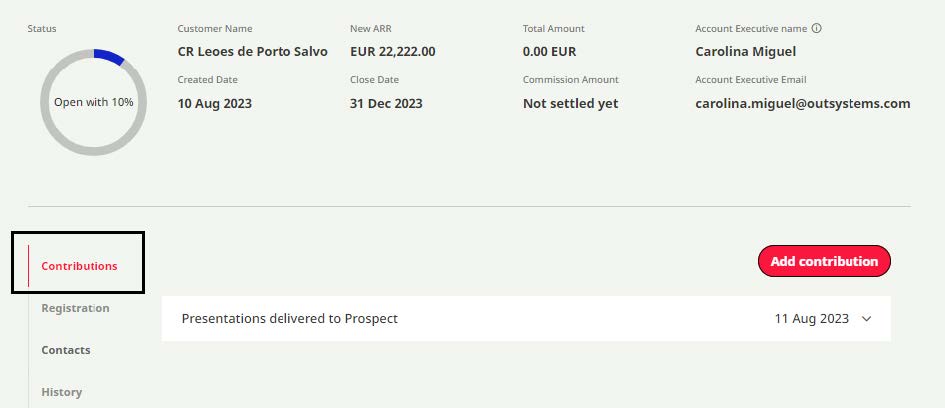Click the Presentations delivered to Prospect title
The height and width of the screenshot is (408, 945).
tap(290, 319)
